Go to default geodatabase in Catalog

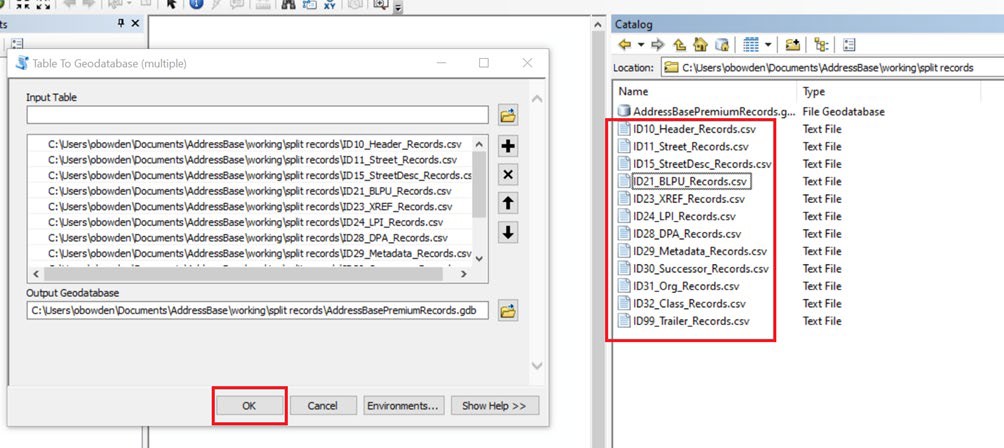point(722,45)
